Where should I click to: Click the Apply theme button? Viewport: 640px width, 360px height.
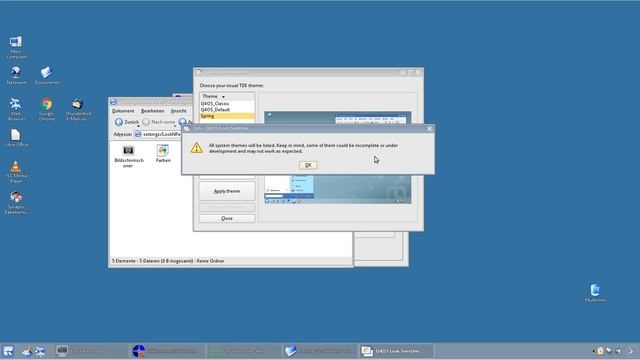227,191
